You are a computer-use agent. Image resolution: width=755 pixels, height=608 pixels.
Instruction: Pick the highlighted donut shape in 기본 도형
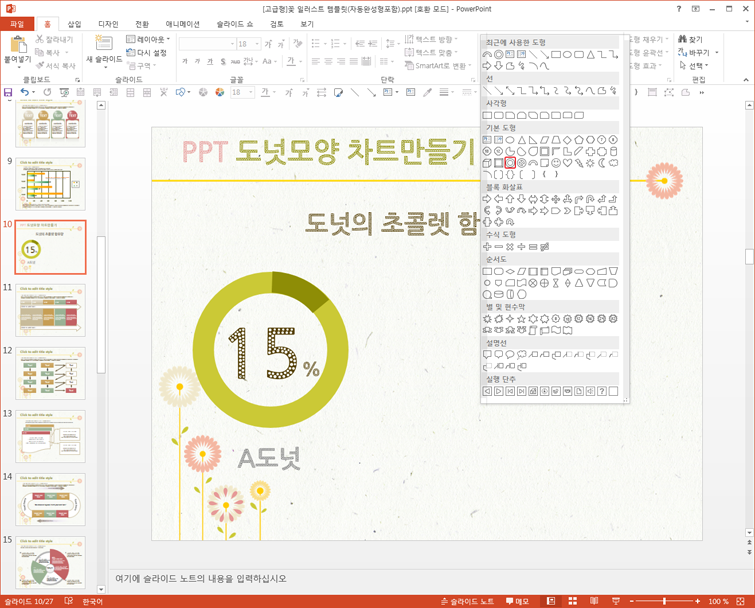pos(510,163)
